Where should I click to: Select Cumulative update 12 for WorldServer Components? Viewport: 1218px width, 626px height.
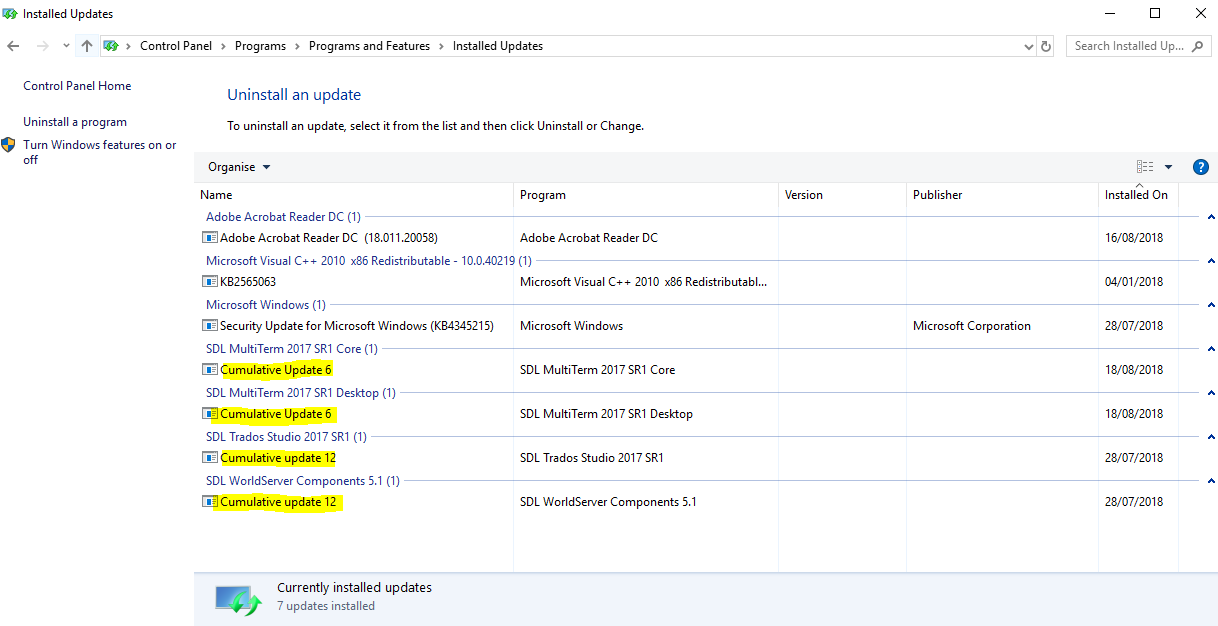pyautogui.click(x=278, y=502)
